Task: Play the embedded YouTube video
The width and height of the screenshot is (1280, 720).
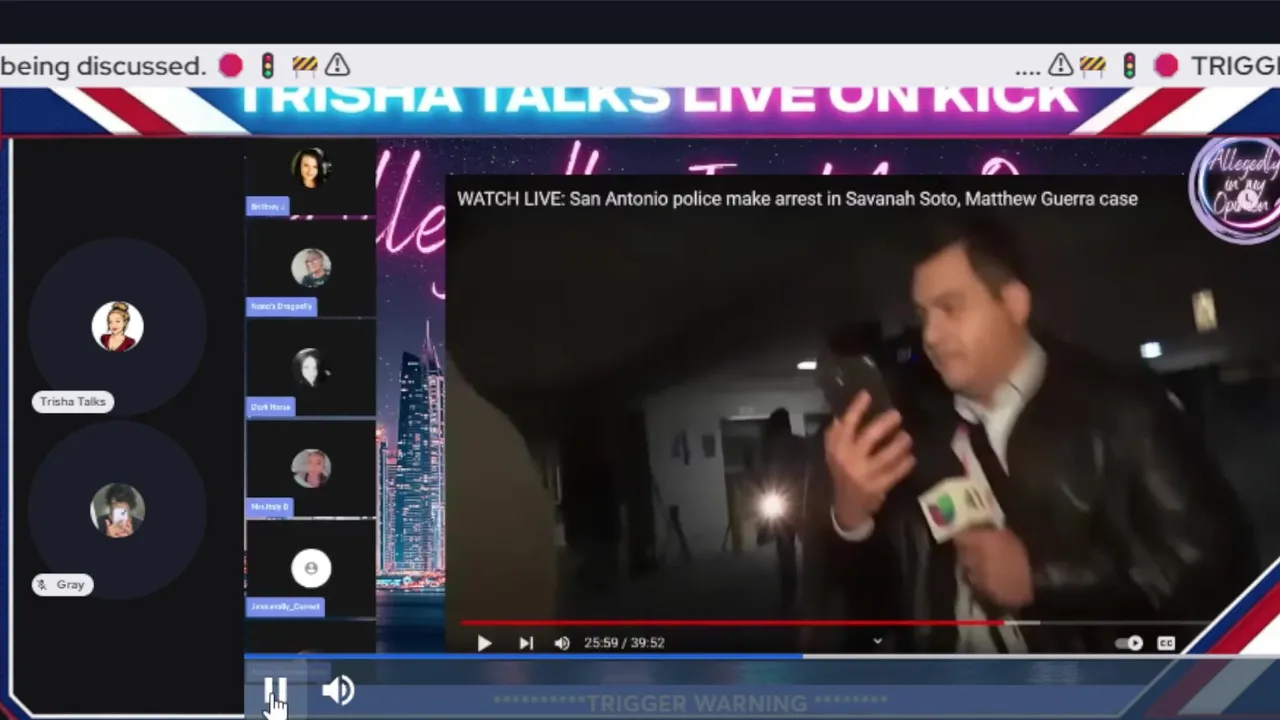Action: tap(484, 643)
